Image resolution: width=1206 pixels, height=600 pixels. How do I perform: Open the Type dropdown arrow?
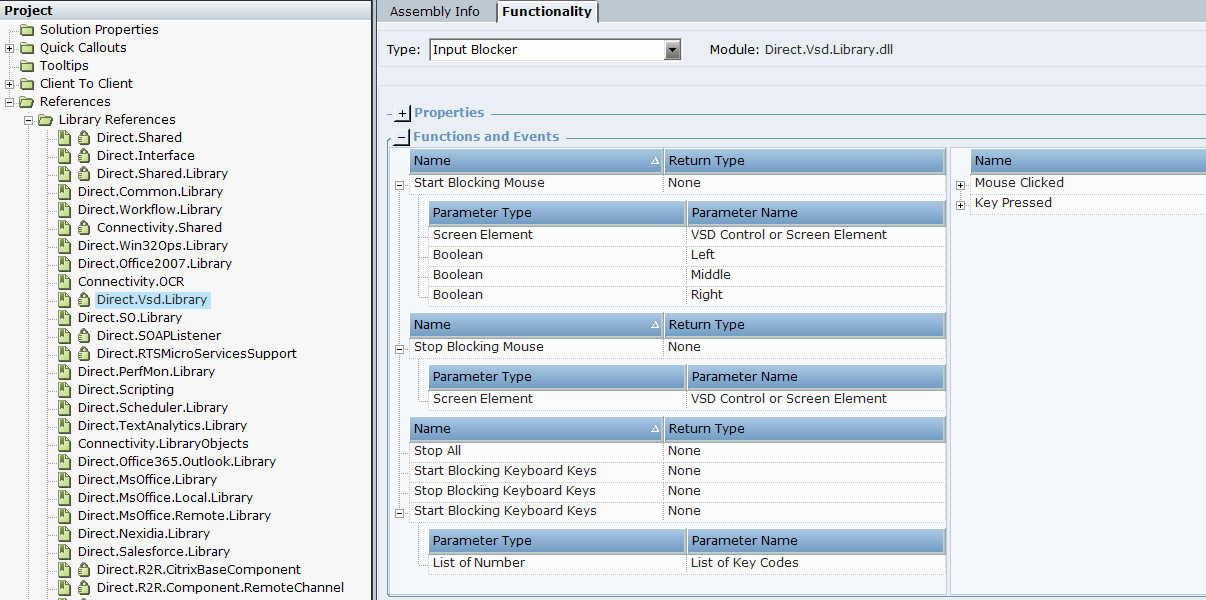coord(672,50)
